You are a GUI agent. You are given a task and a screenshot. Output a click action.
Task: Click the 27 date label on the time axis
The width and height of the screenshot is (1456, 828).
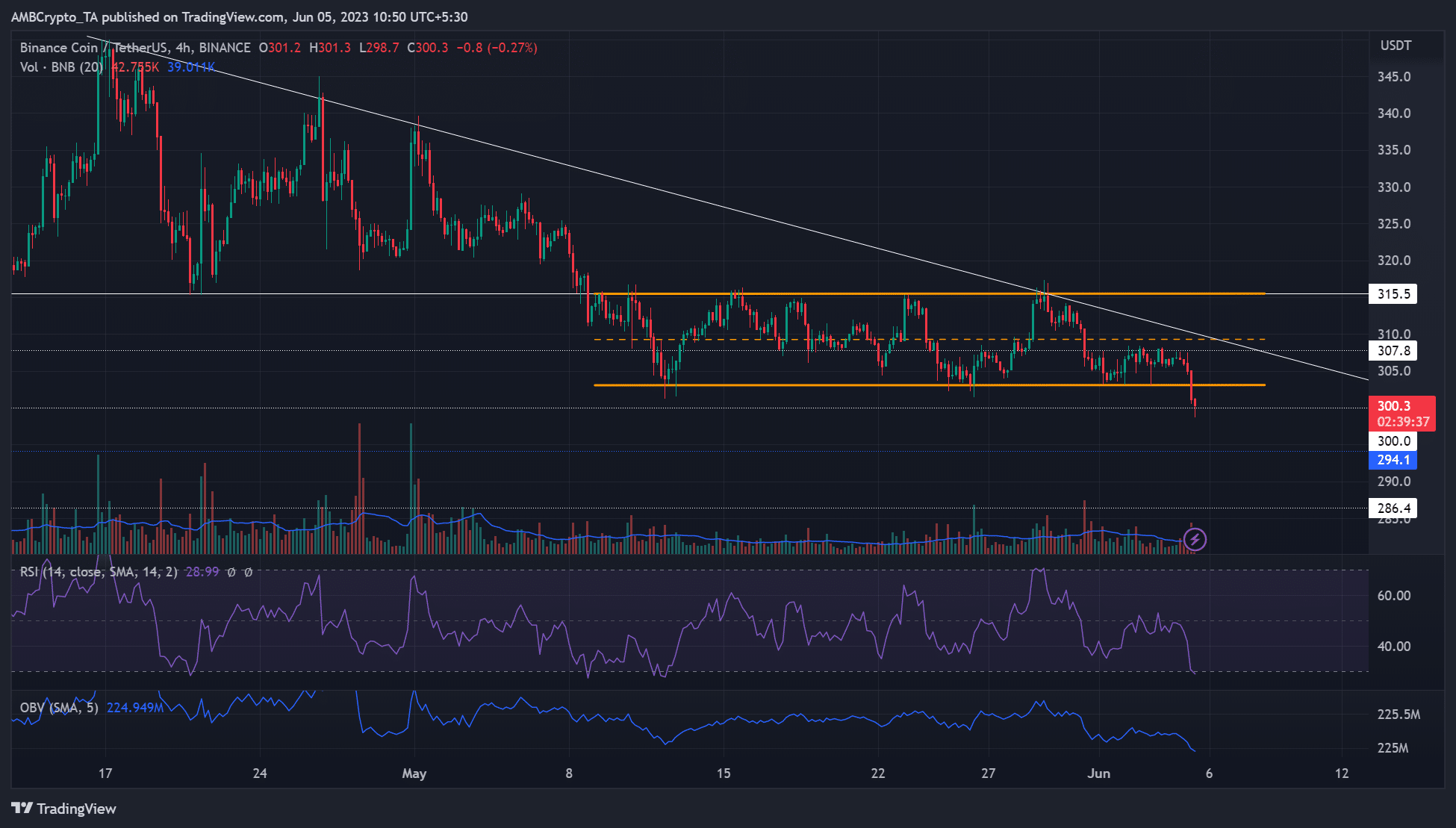[x=989, y=773]
